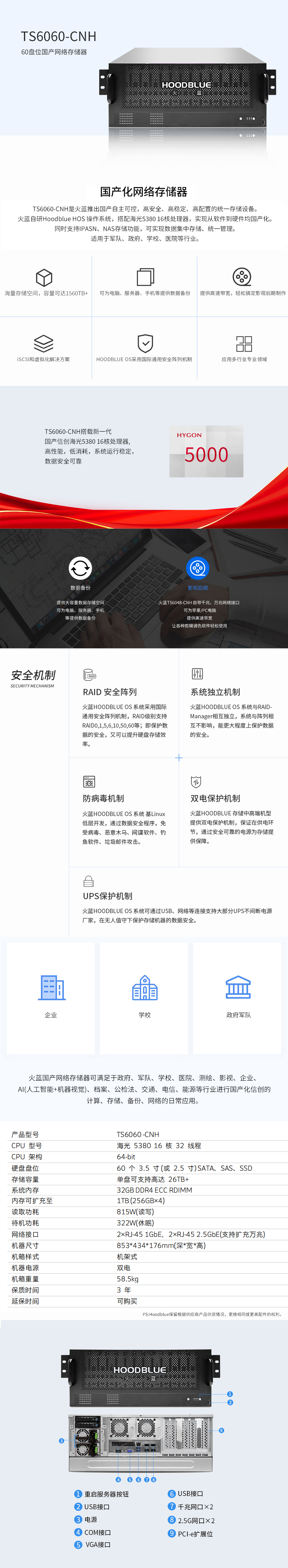
Task: Click the sliders icon above 系统独立机制
Action: (x=197, y=674)
